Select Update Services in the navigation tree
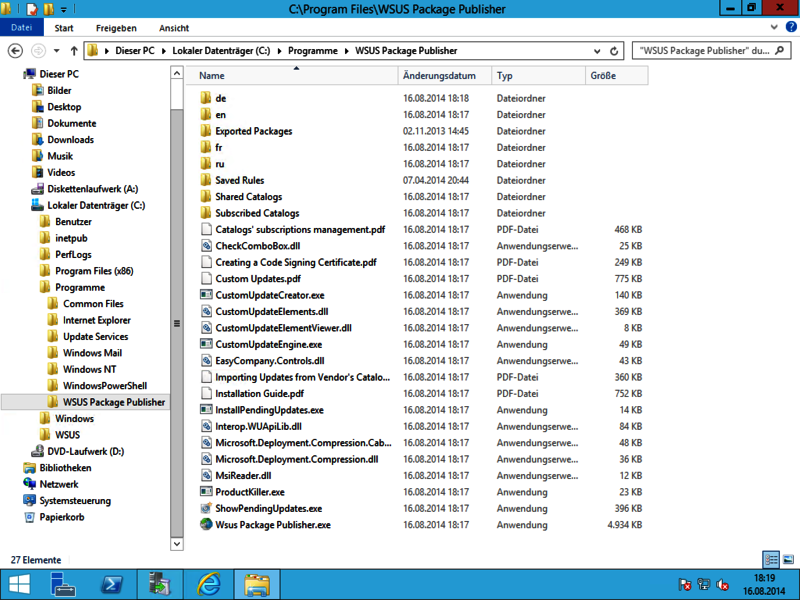Image resolution: width=800 pixels, height=600 pixels. tap(95, 337)
